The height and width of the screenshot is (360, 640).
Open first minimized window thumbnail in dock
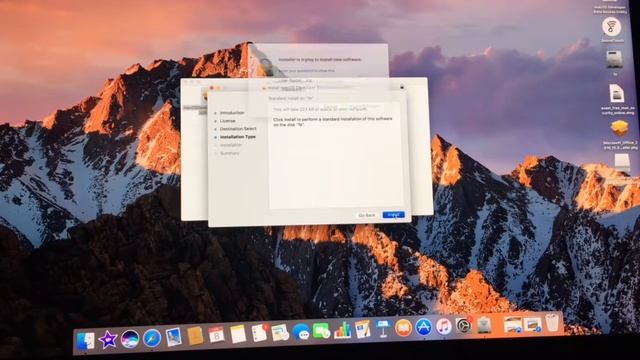[x=513, y=325]
